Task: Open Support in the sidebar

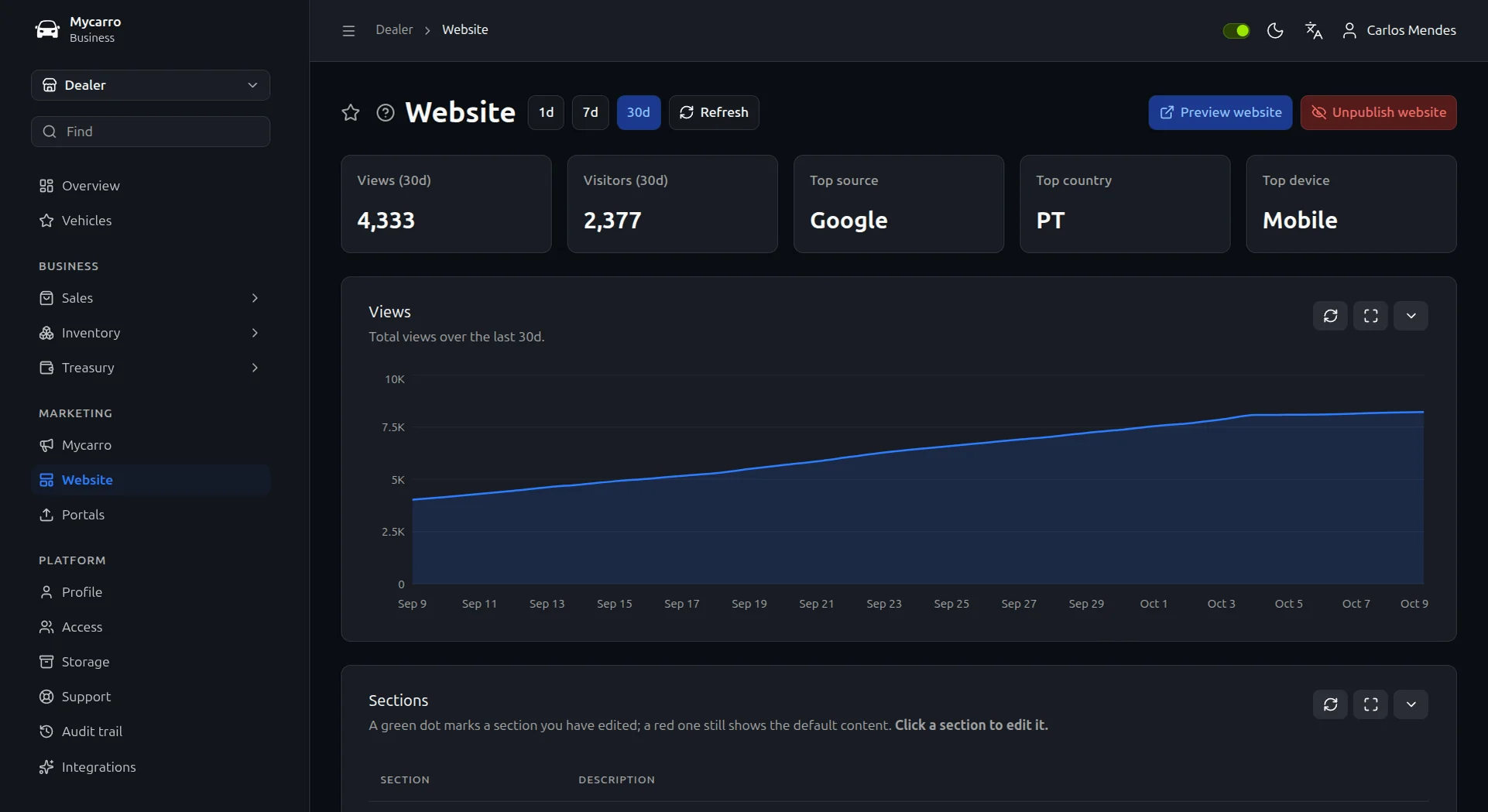Action: [151, 697]
